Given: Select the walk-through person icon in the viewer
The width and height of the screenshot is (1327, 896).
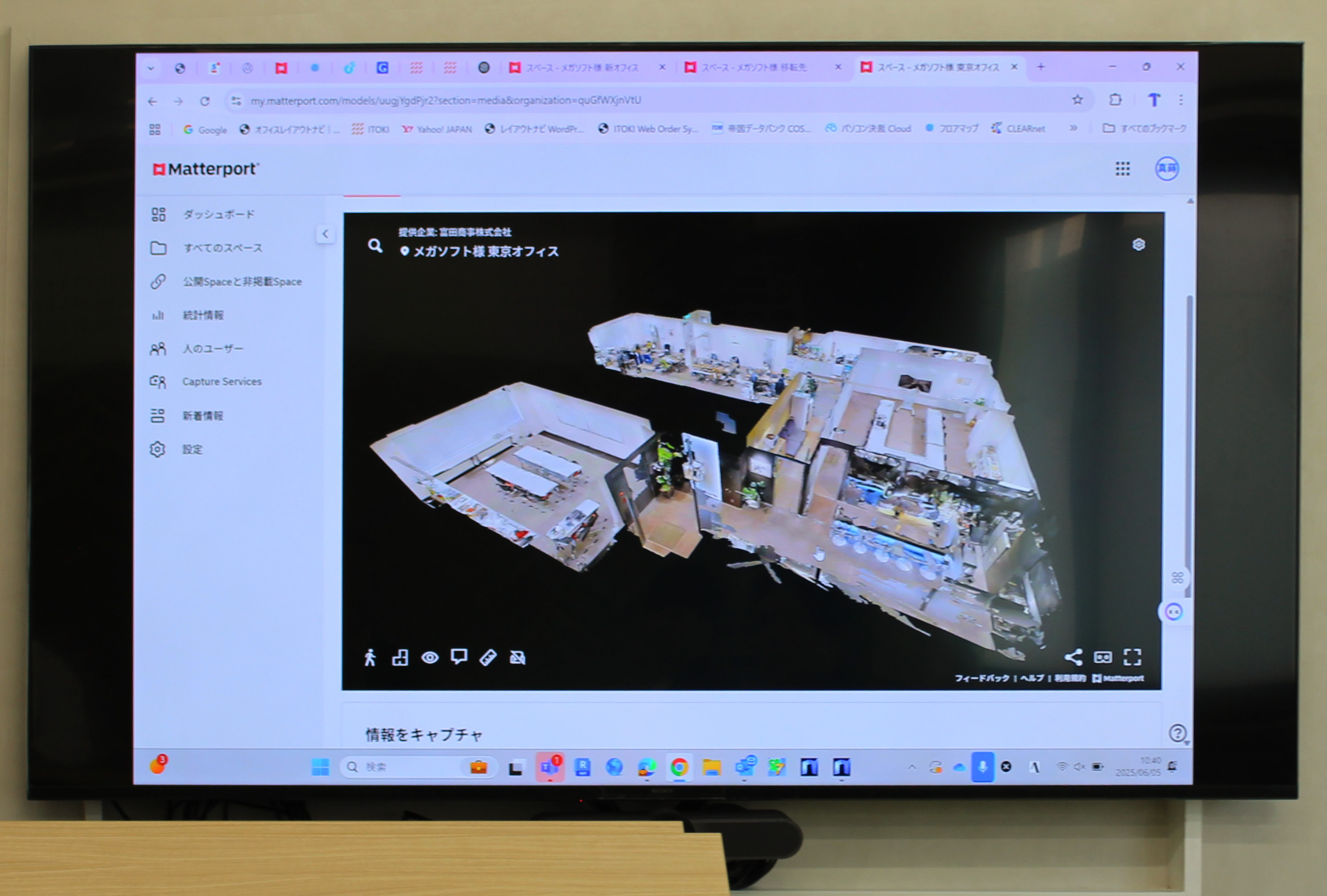Looking at the screenshot, I should (371, 657).
